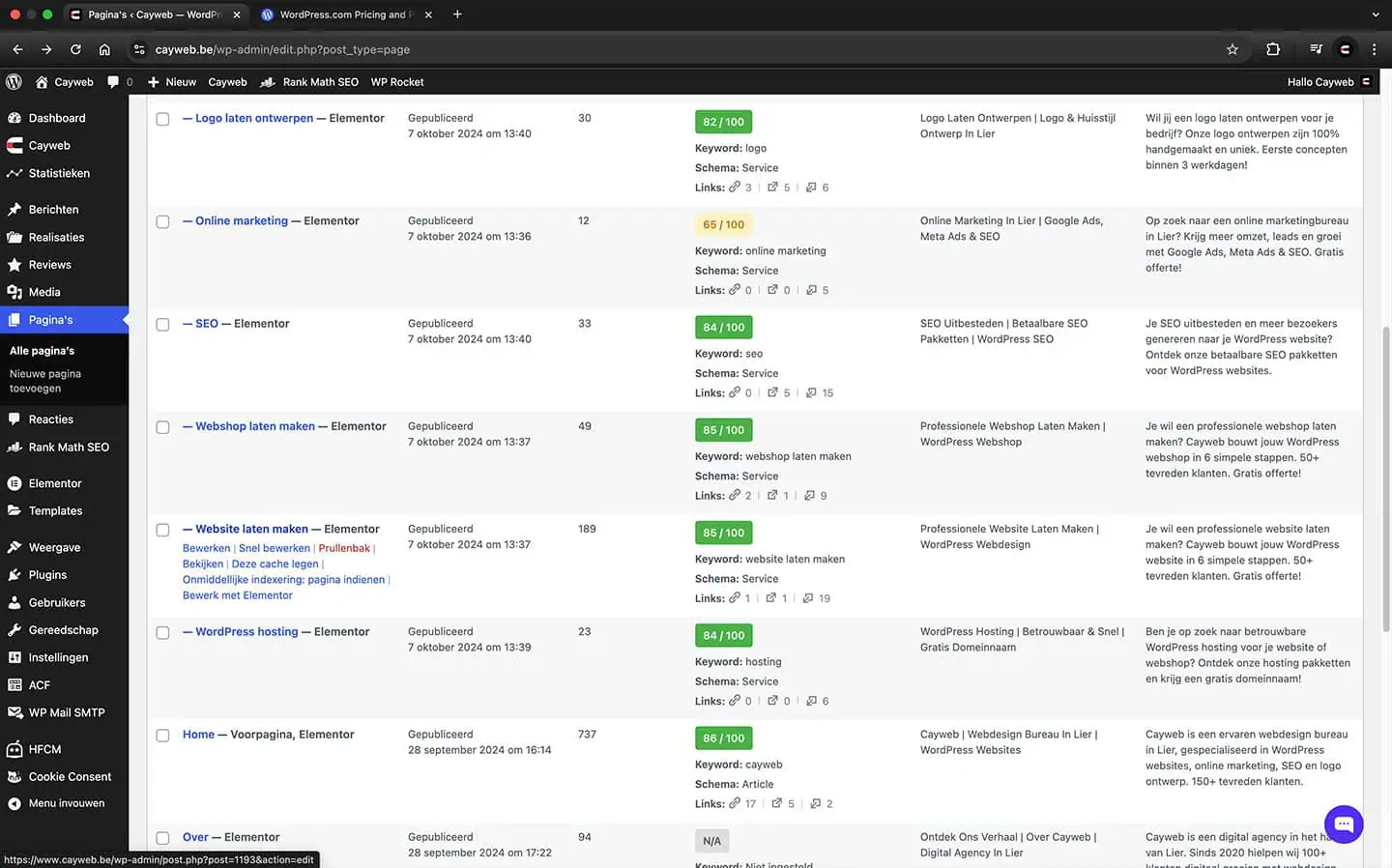Viewport: 1392px width, 868px height.
Task: Click the N/A score badge for Over
Action: (711, 841)
